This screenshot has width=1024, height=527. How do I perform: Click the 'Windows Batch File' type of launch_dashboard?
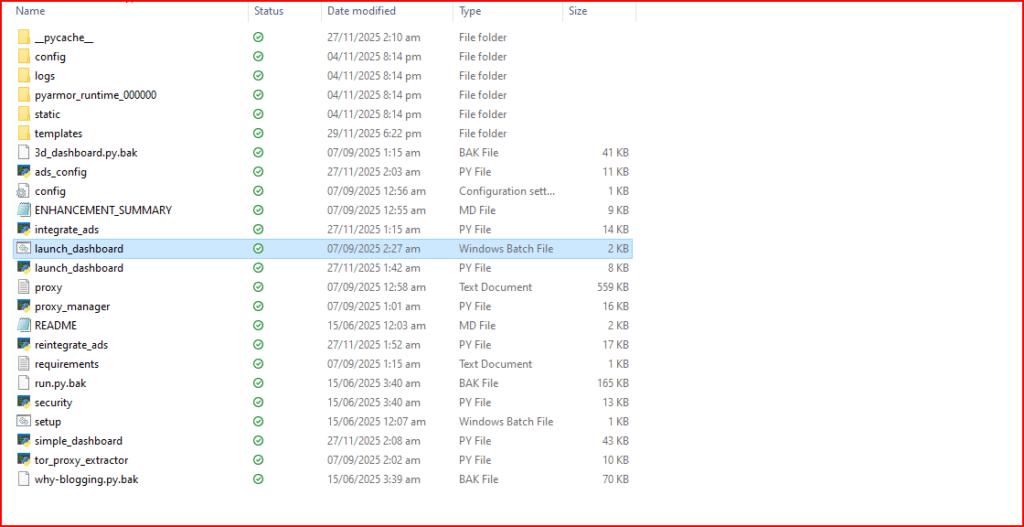[x=506, y=249]
